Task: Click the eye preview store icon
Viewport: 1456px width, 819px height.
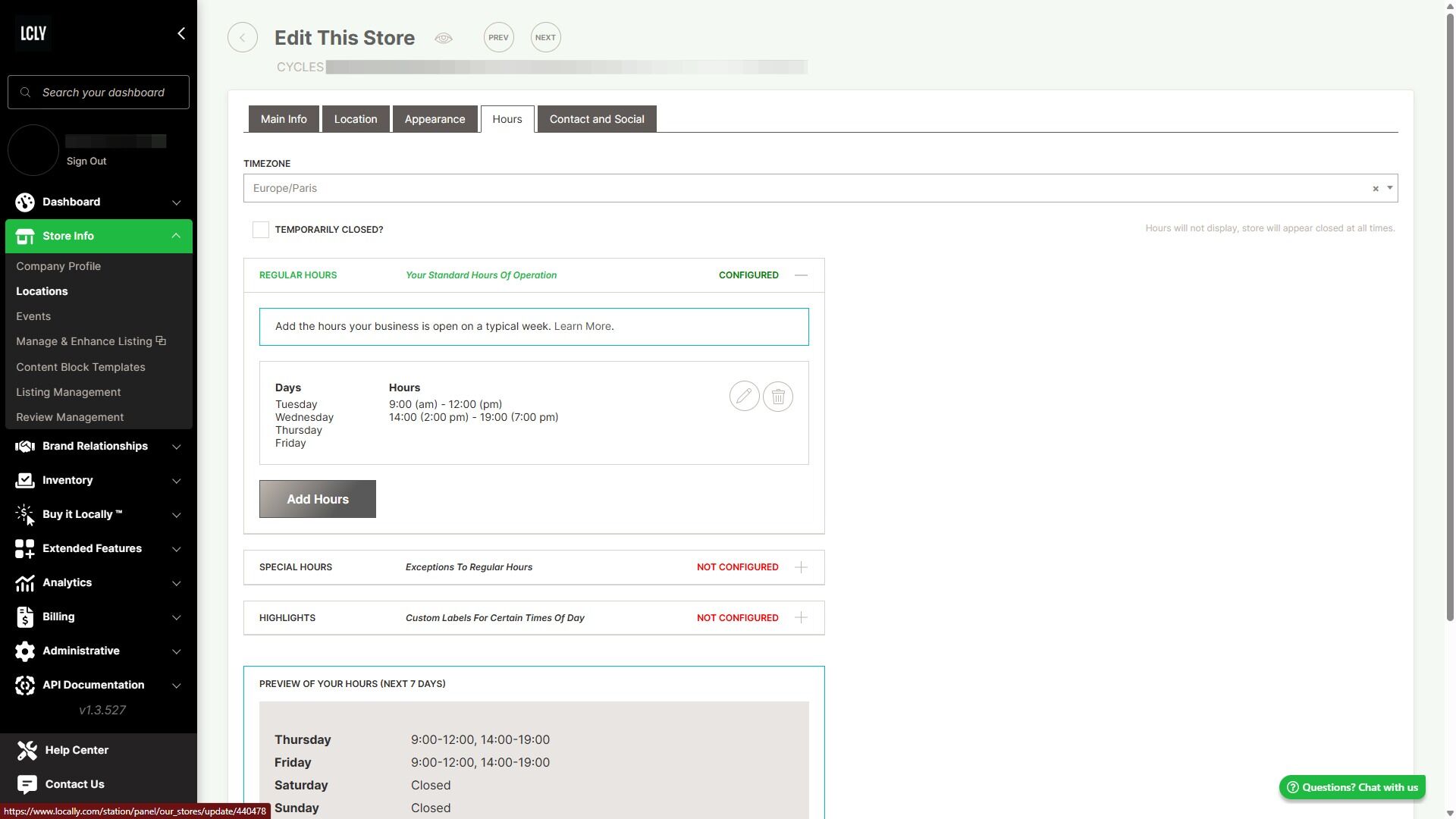Action: tap(444, 38)
